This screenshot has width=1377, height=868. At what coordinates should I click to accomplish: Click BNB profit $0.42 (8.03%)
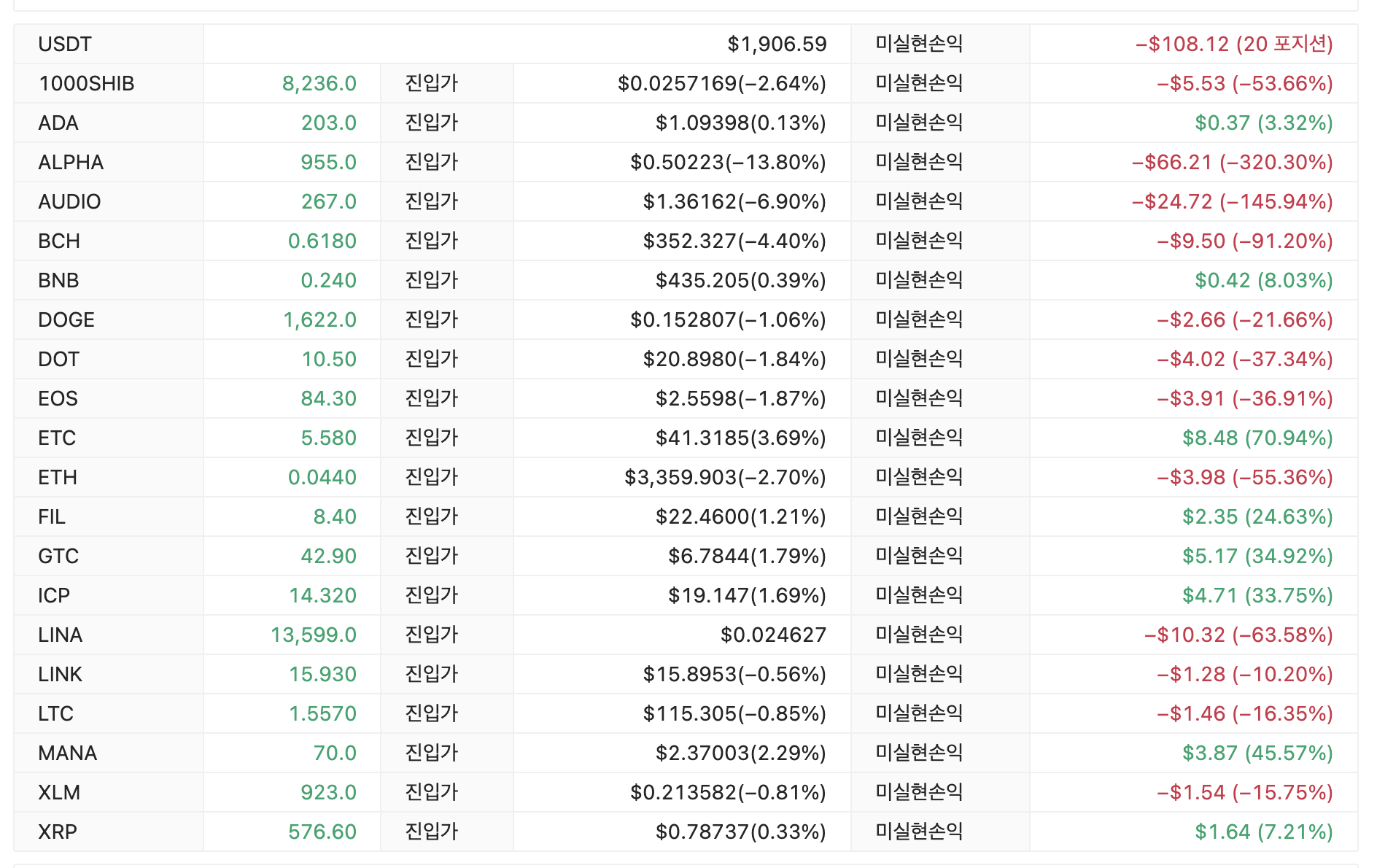coord(1264,281)
